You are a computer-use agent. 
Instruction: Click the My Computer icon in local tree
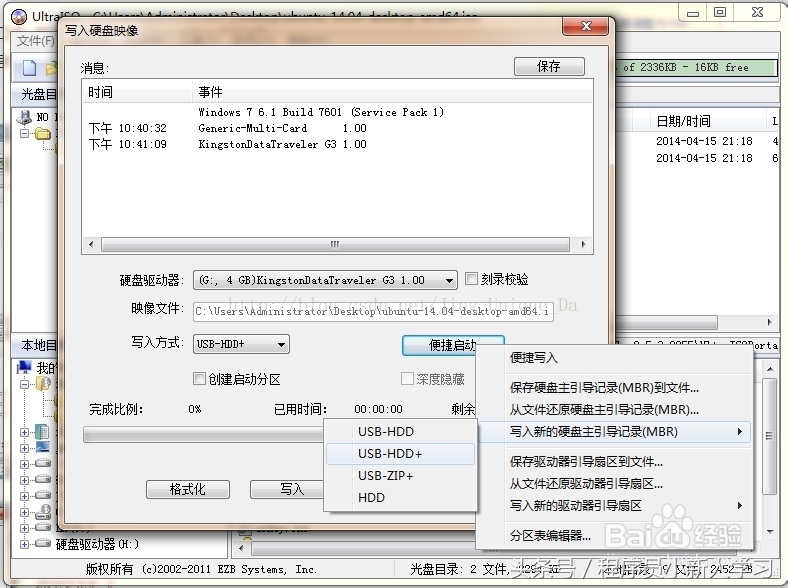pyautogui.click(x=24, y=368)
